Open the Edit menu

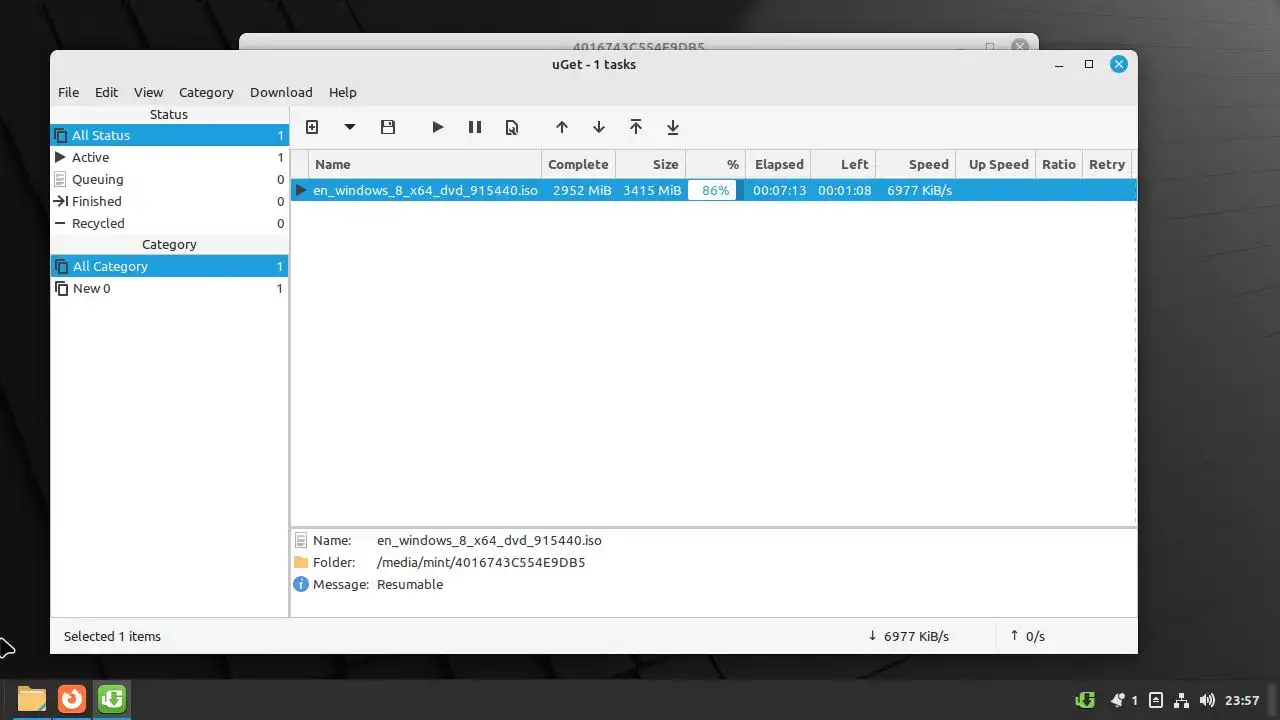(x=106, y=92)
